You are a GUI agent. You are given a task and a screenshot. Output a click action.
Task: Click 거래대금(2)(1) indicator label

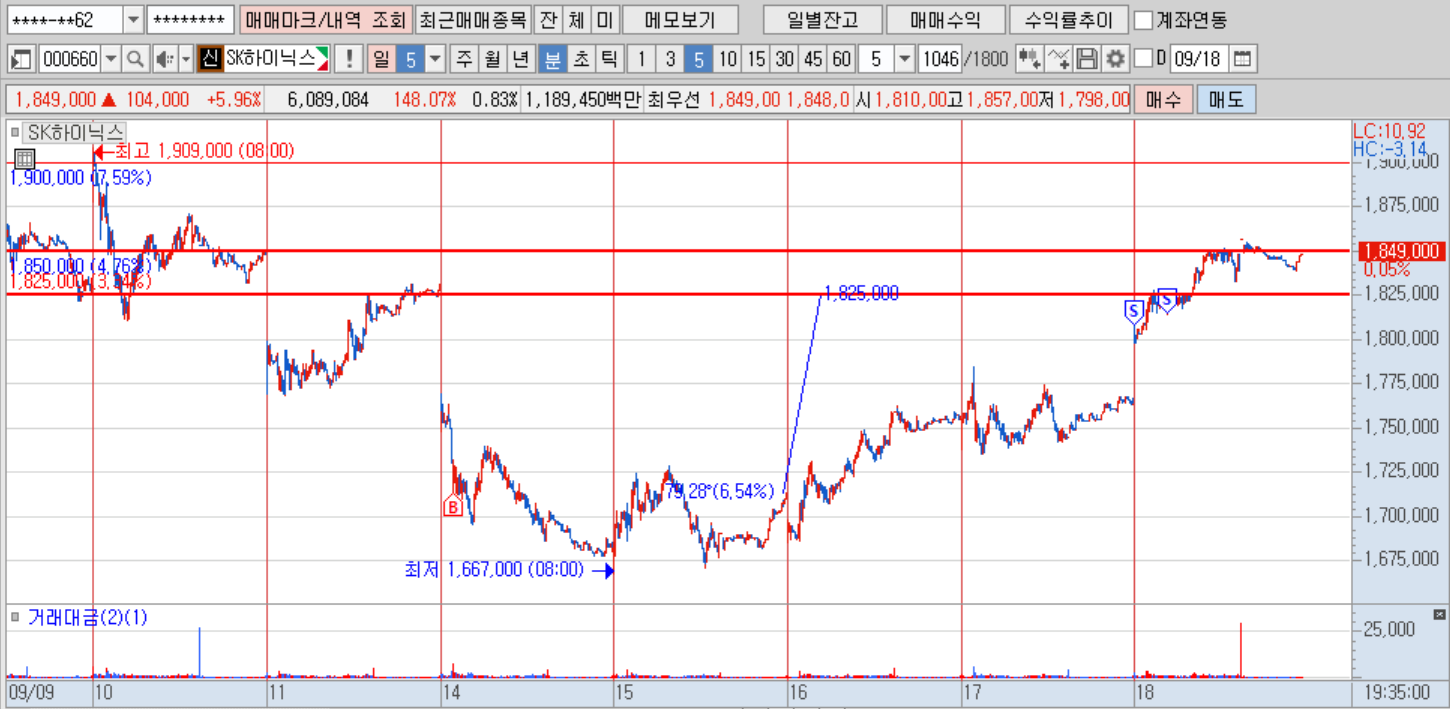(87, 617)
